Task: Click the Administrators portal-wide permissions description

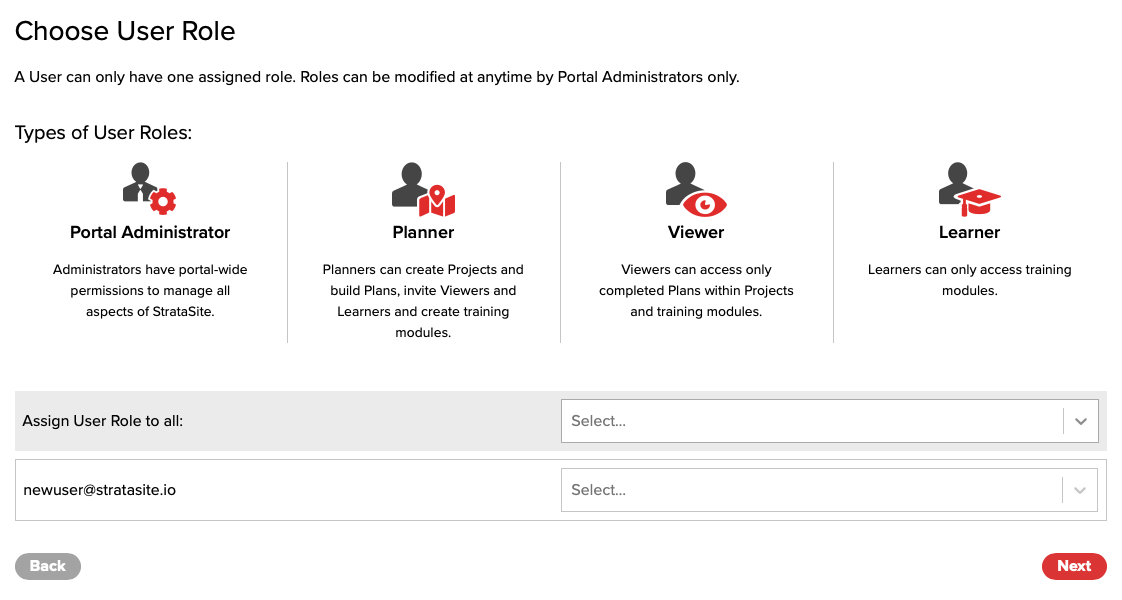Action: pos(150,290)
